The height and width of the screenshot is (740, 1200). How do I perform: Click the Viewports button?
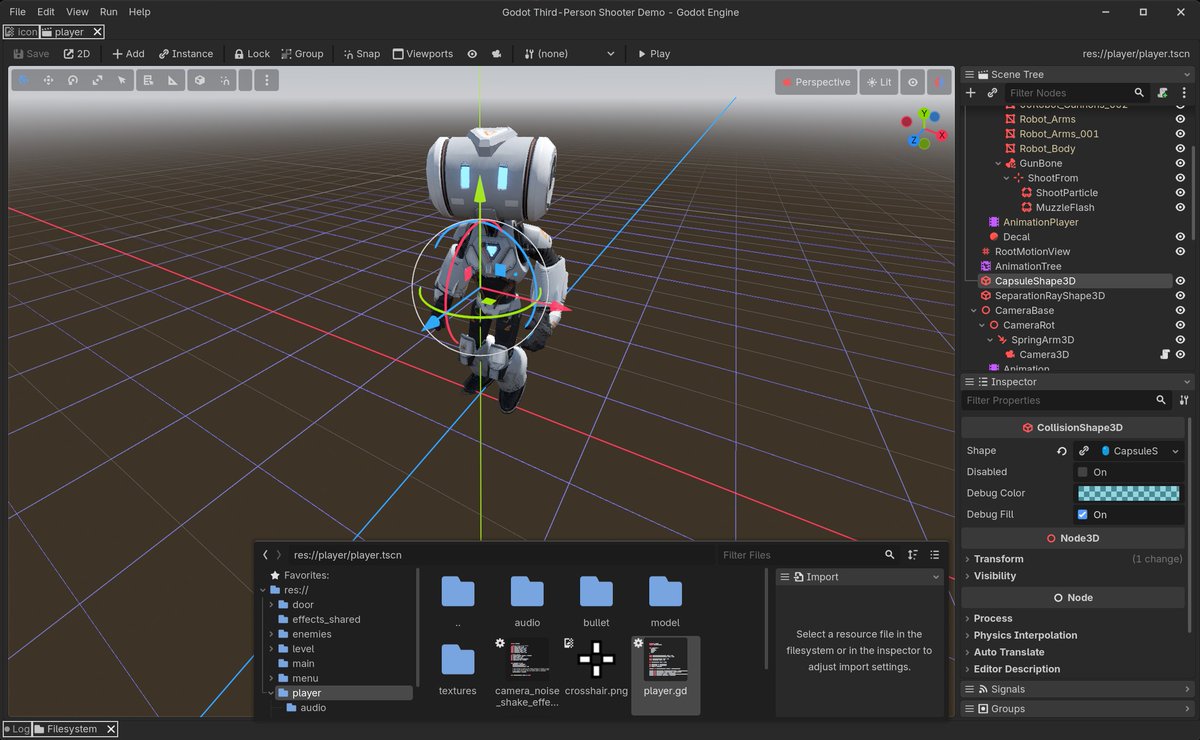(x=423, y=54)
